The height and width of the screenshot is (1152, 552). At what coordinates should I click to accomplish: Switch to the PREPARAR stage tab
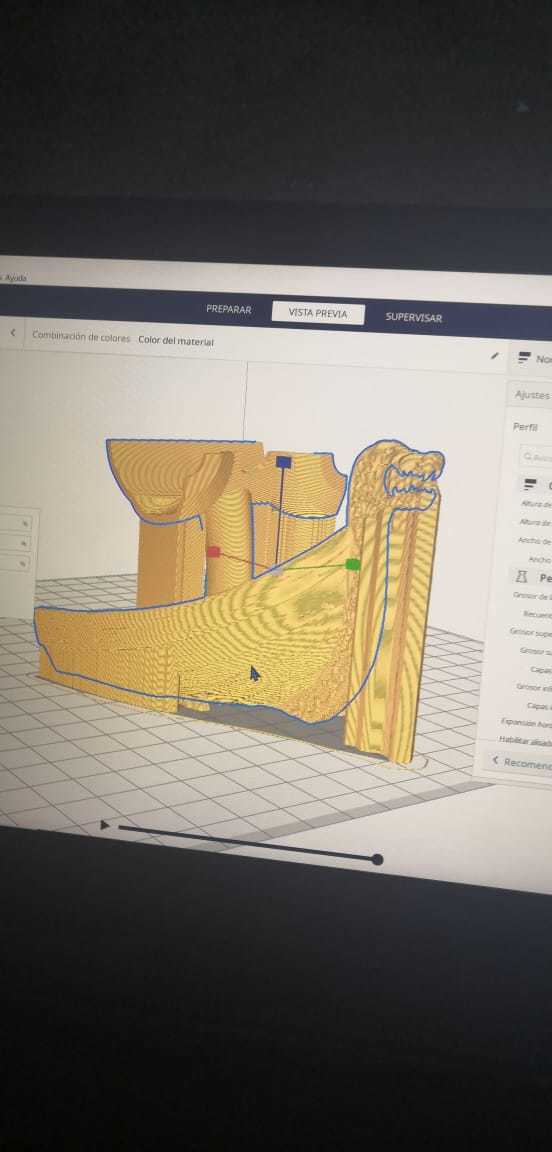tap(229, 309)
